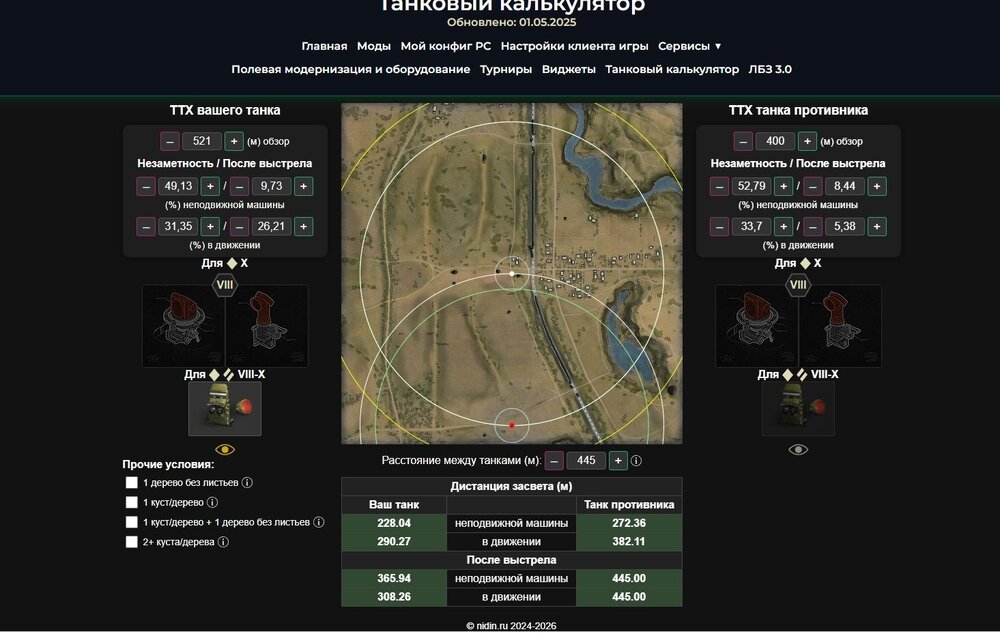Decrease distance between tanks with minus
The height and width of the screenshot is (634, 1000).
(x=554, y=461)
